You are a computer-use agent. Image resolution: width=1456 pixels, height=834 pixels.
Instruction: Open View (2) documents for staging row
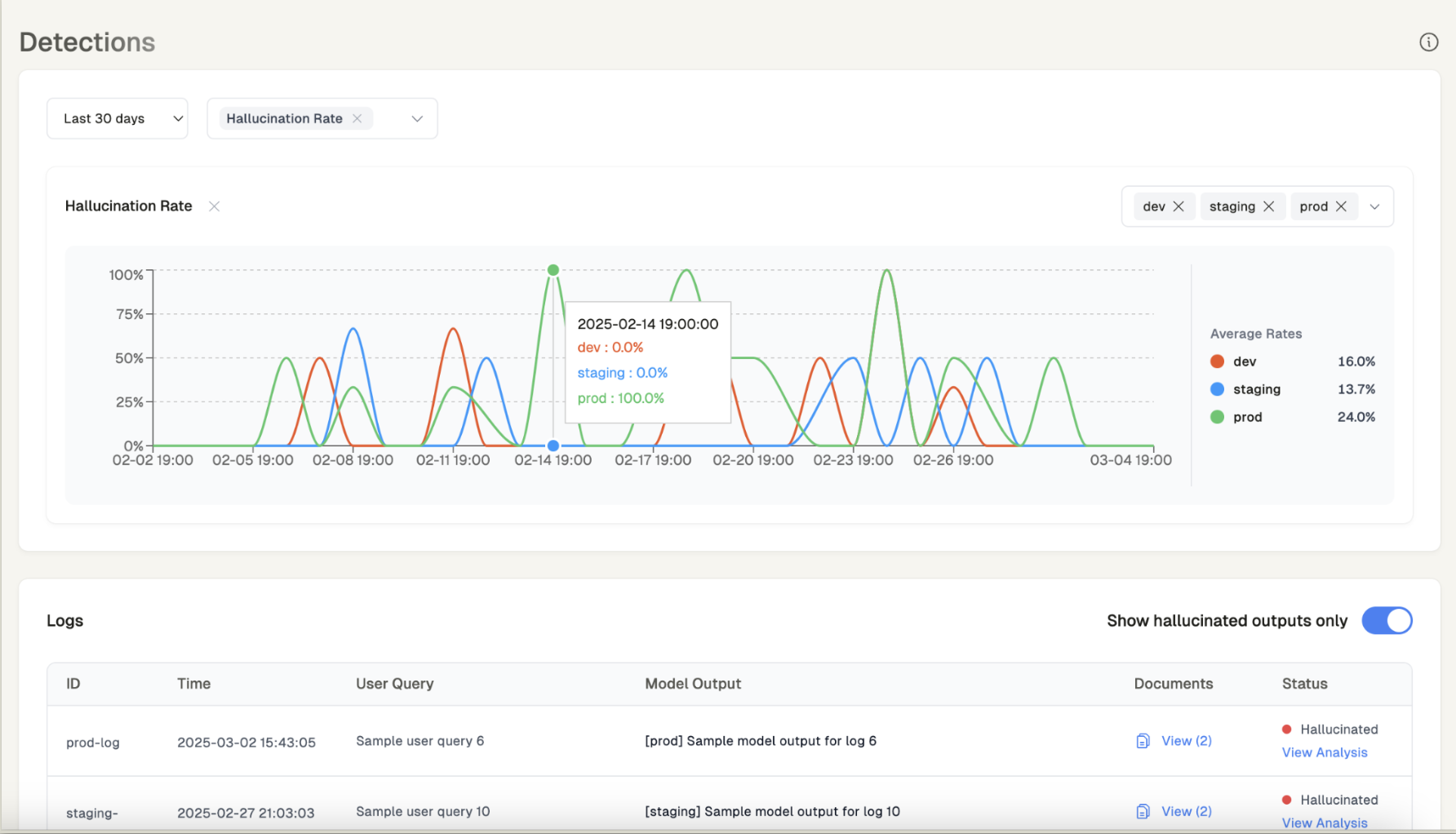[1187, 811]
